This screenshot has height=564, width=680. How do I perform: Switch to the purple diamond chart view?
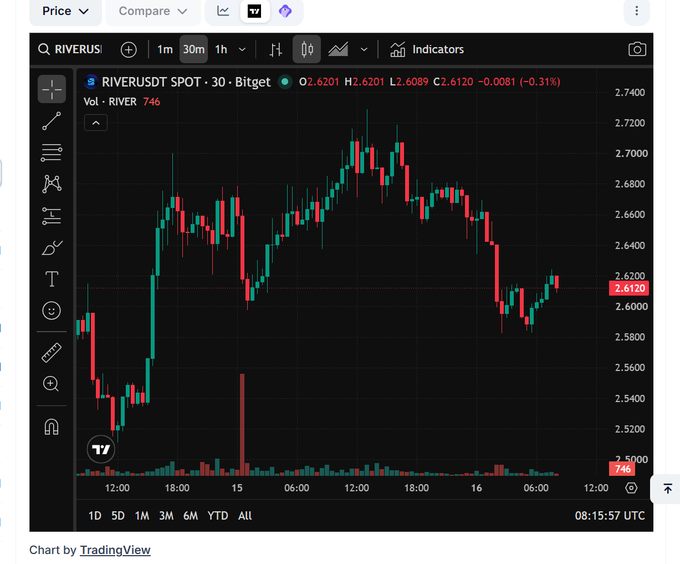(285, 11)
